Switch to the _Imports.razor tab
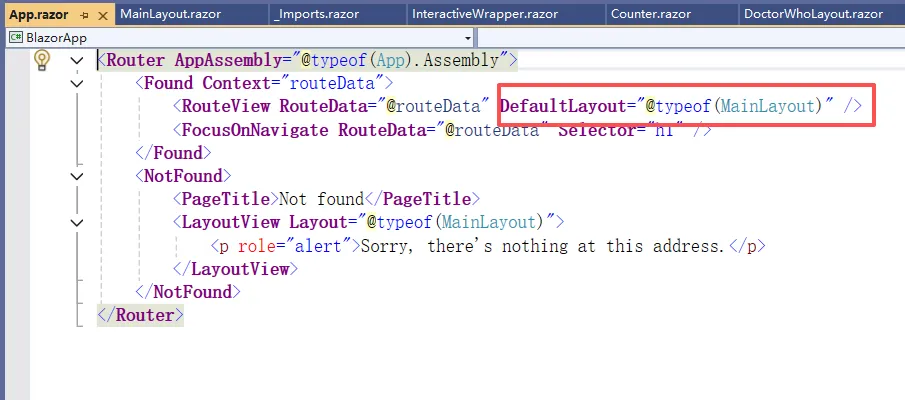The image size is (905, 400). tap(316, 14)
